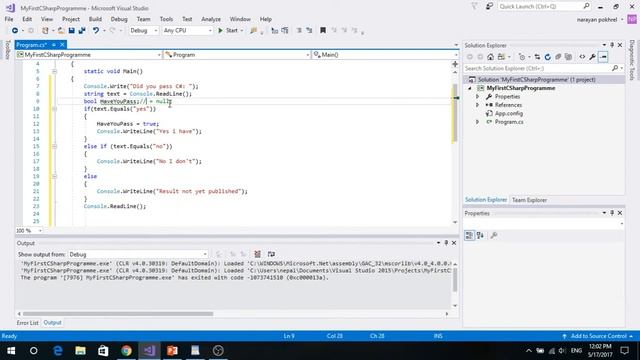
Task: Expand the References node in Solution Explorer
Action: point(478,105)
